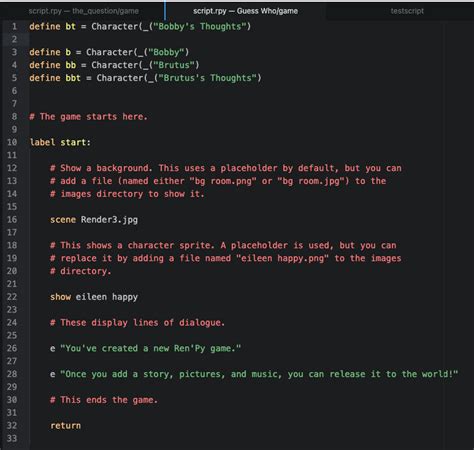The height and width of the screenshot is (450, 474).
Task: Click the comment beginning "# Show a background"
Action: click(226, 168)
